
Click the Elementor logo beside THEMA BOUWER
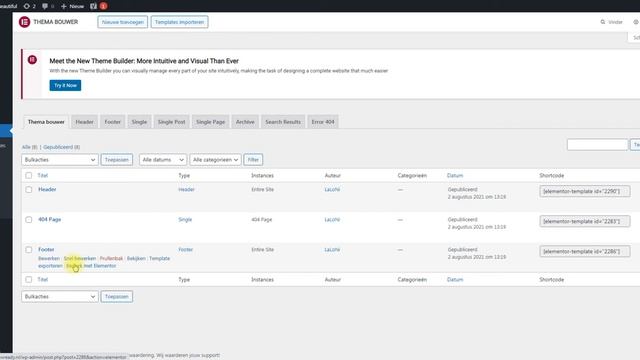tap(24, 22)
